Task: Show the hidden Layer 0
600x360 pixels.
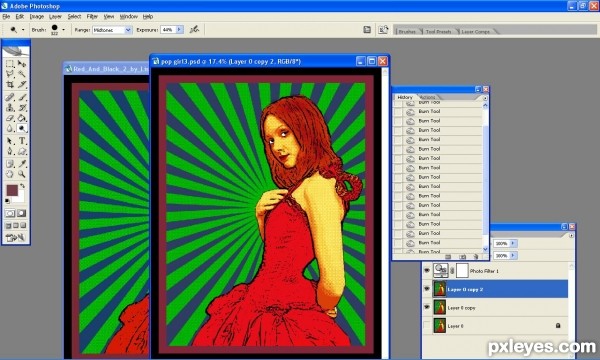Action: [x=427, y=326]
